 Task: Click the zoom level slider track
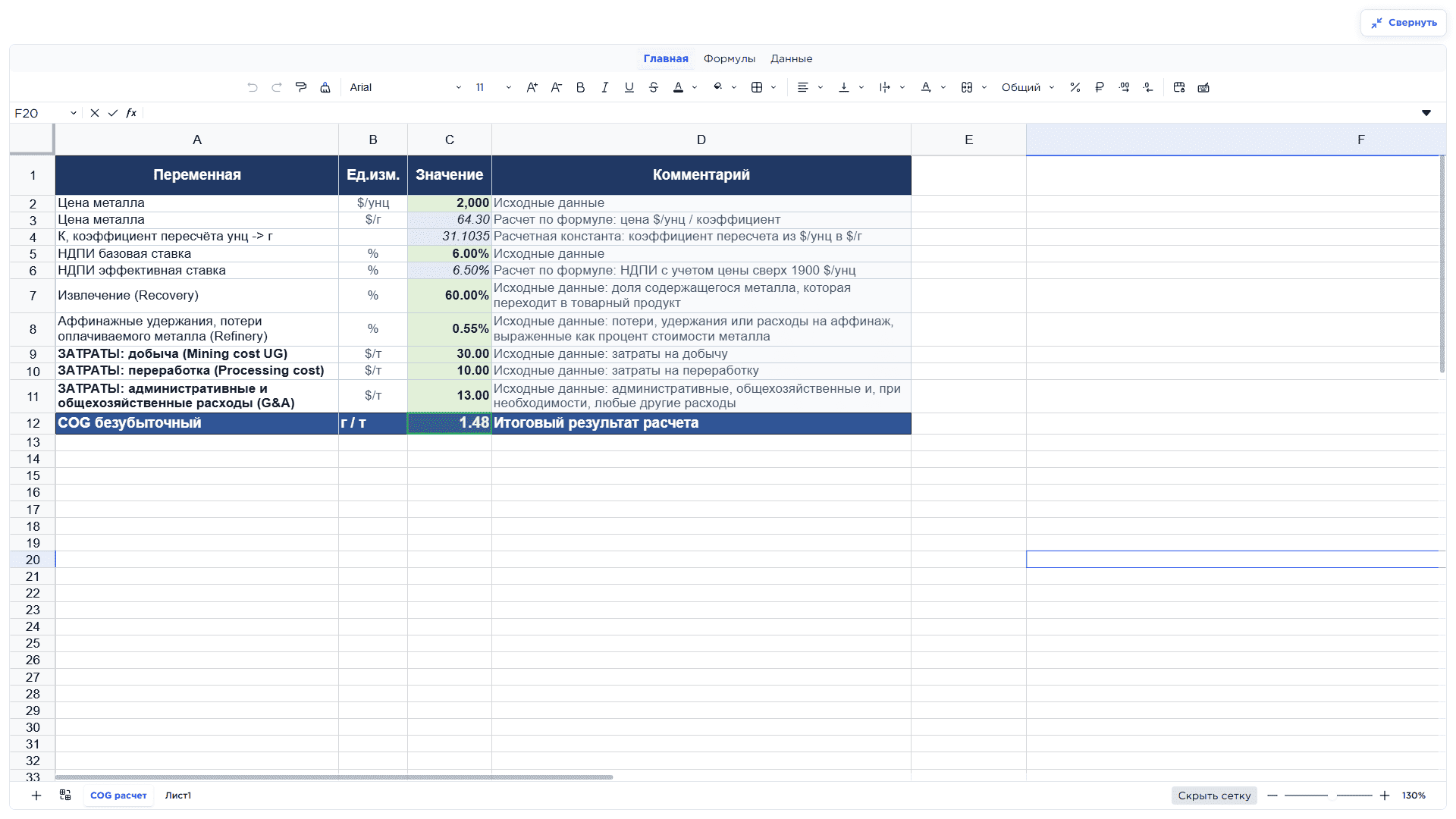tap(1329, 795)
